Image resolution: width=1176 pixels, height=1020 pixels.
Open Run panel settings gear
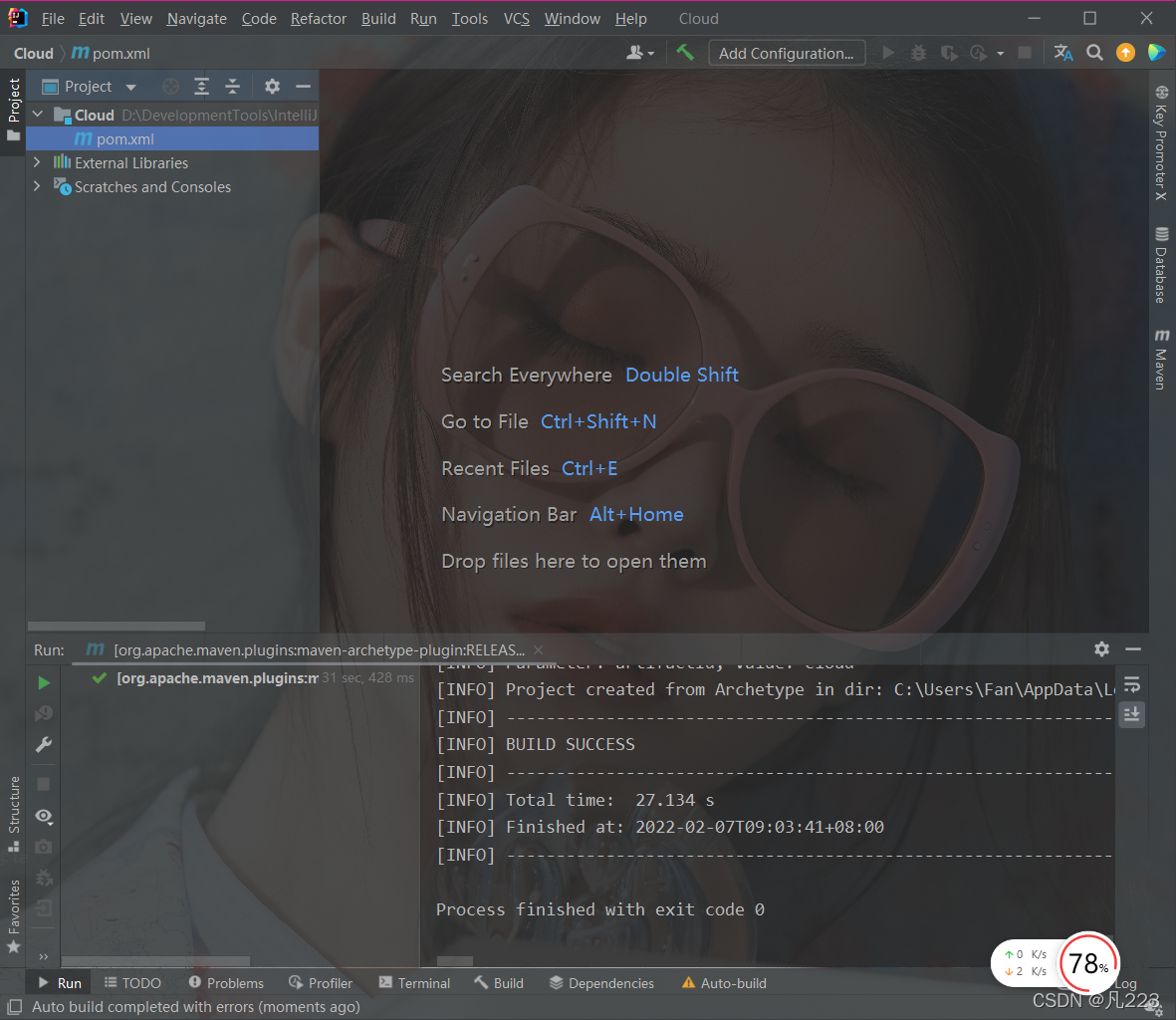tap(1101, 648)
